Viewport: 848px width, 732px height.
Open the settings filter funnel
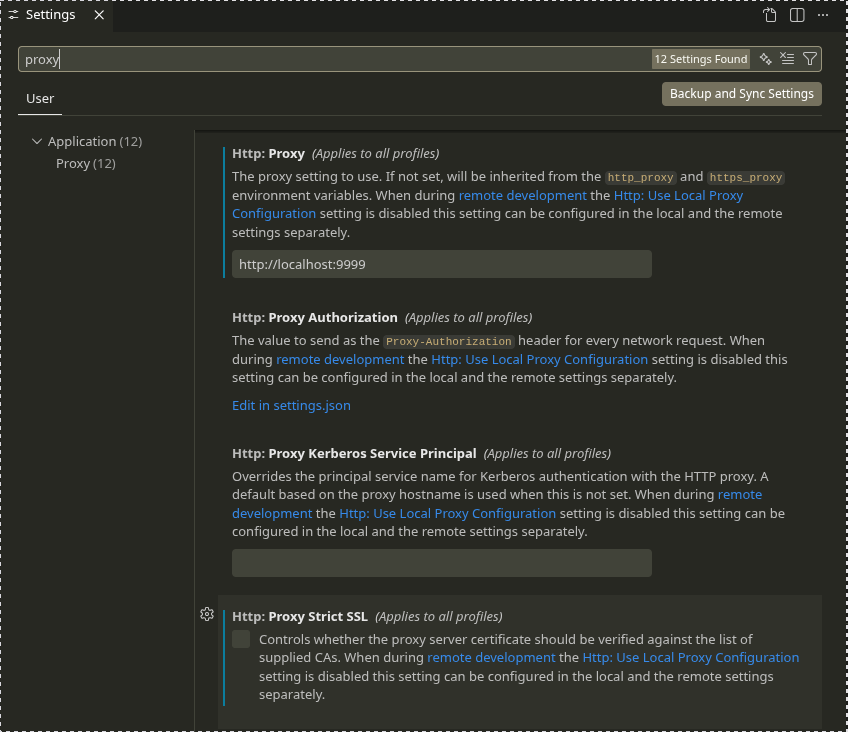coord(810,59)
